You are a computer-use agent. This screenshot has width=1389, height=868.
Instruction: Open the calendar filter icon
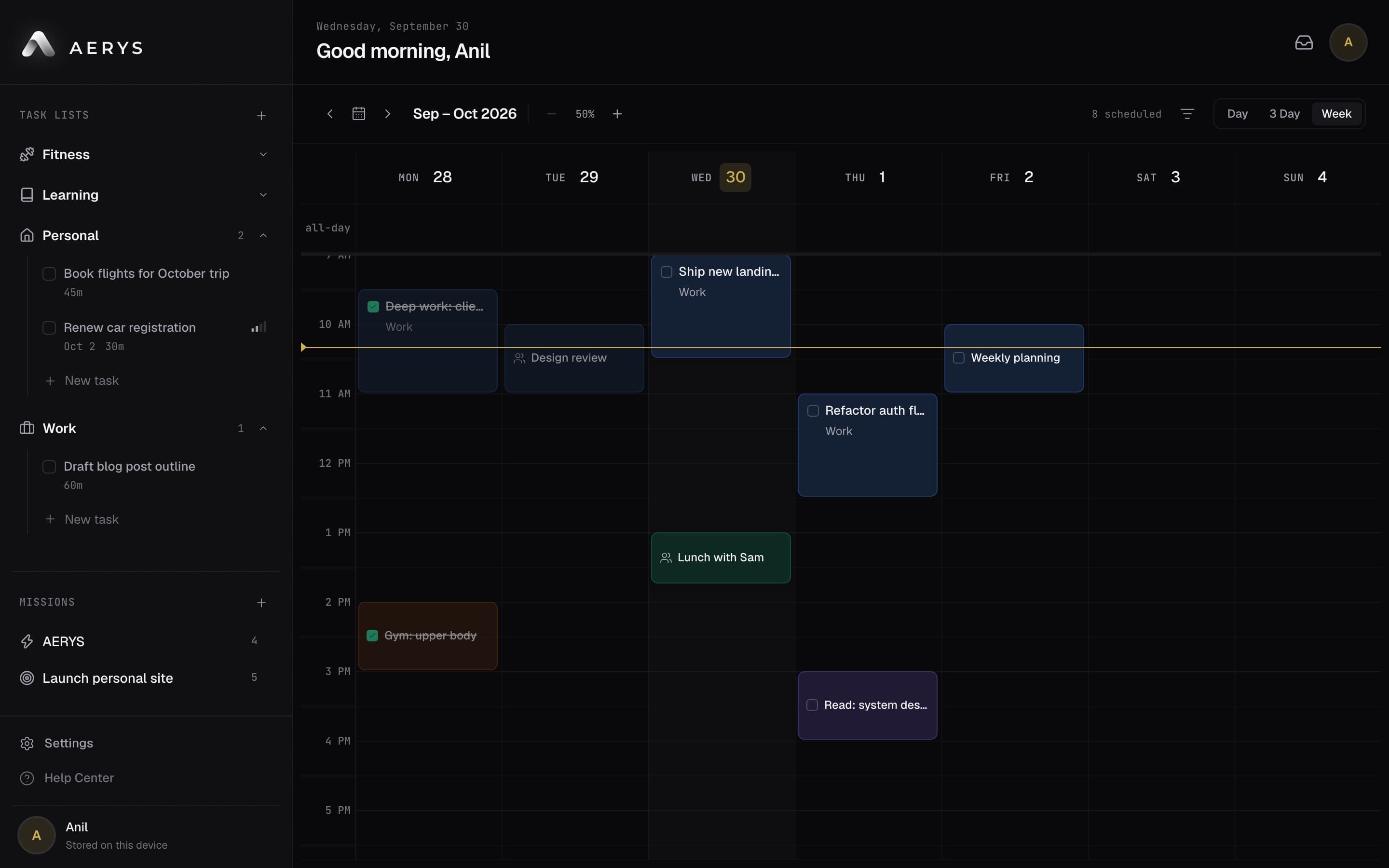coord(1187,114)
